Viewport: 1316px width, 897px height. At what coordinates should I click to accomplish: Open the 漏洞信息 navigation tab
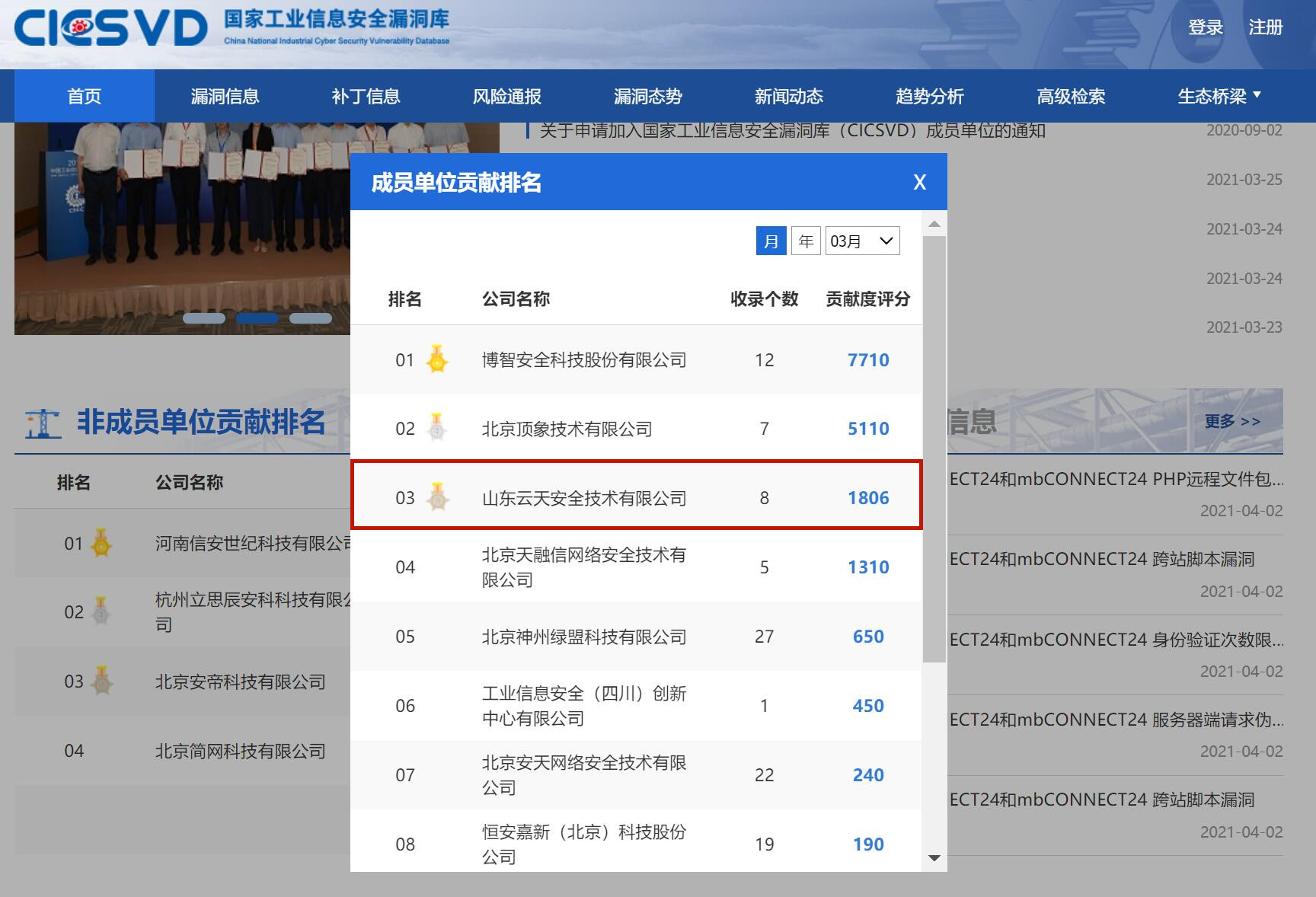(x=225, y=96)
